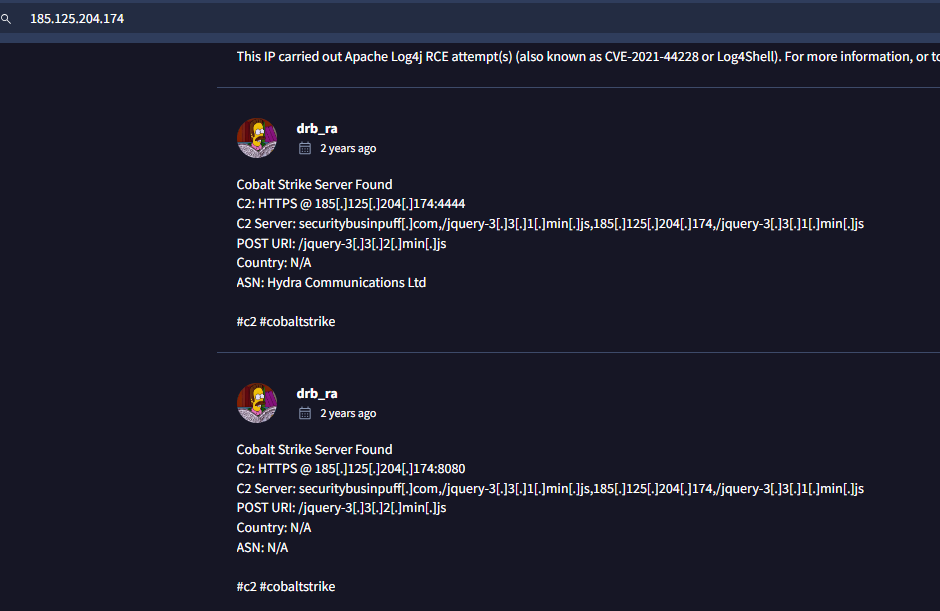
Task: Click "2 years ago" timestamp on port 4444 comment
Action: click(x=348, y=148)
